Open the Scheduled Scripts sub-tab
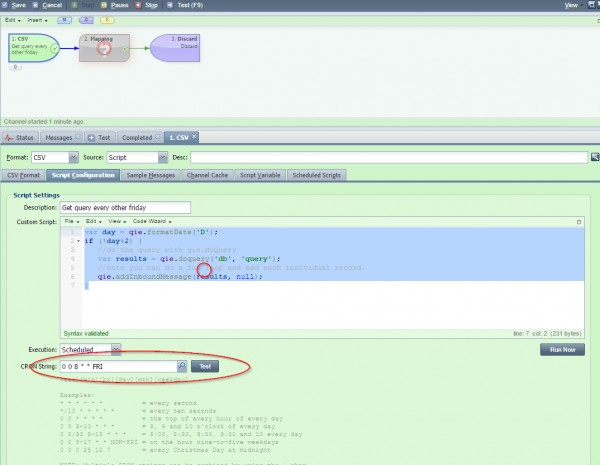Image resolution: width=600 pixels, height=465 pixels. (316, 175)
